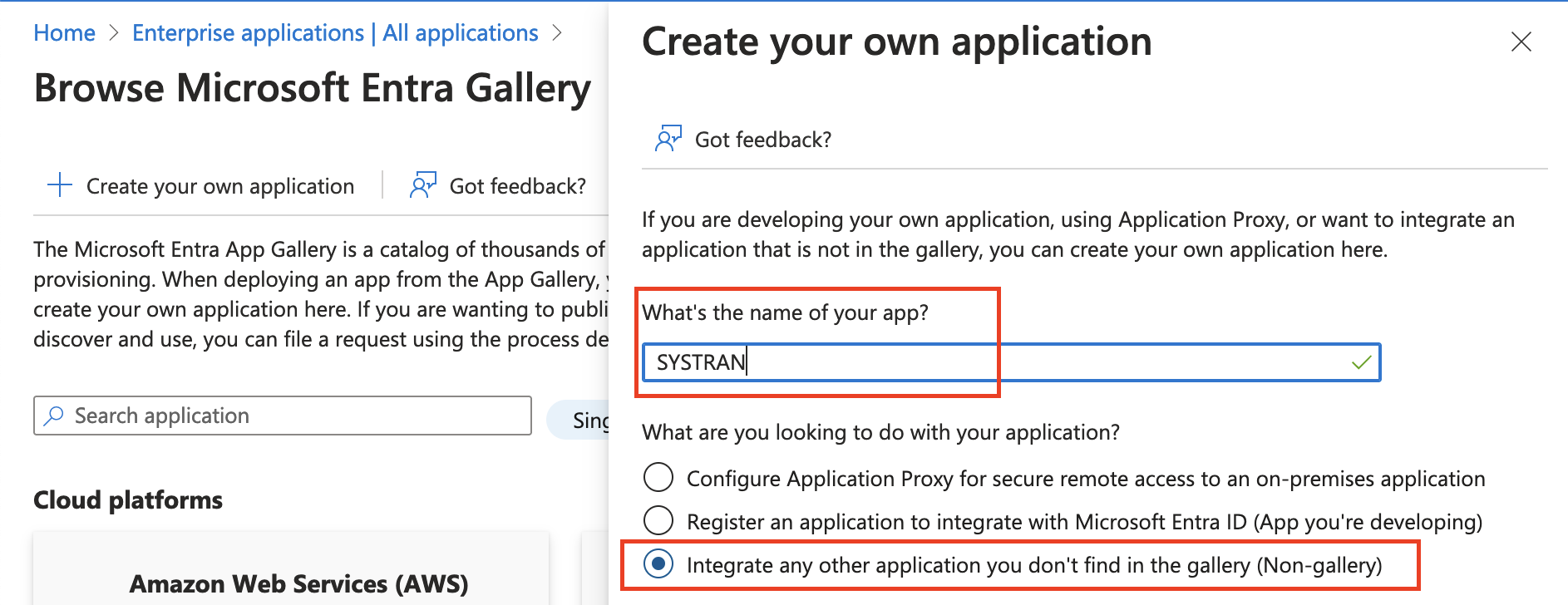The height and width of the screenshot is (605, 1568).
Task: Select Configure Application Proxy radio option
Action: click(658, 478)
